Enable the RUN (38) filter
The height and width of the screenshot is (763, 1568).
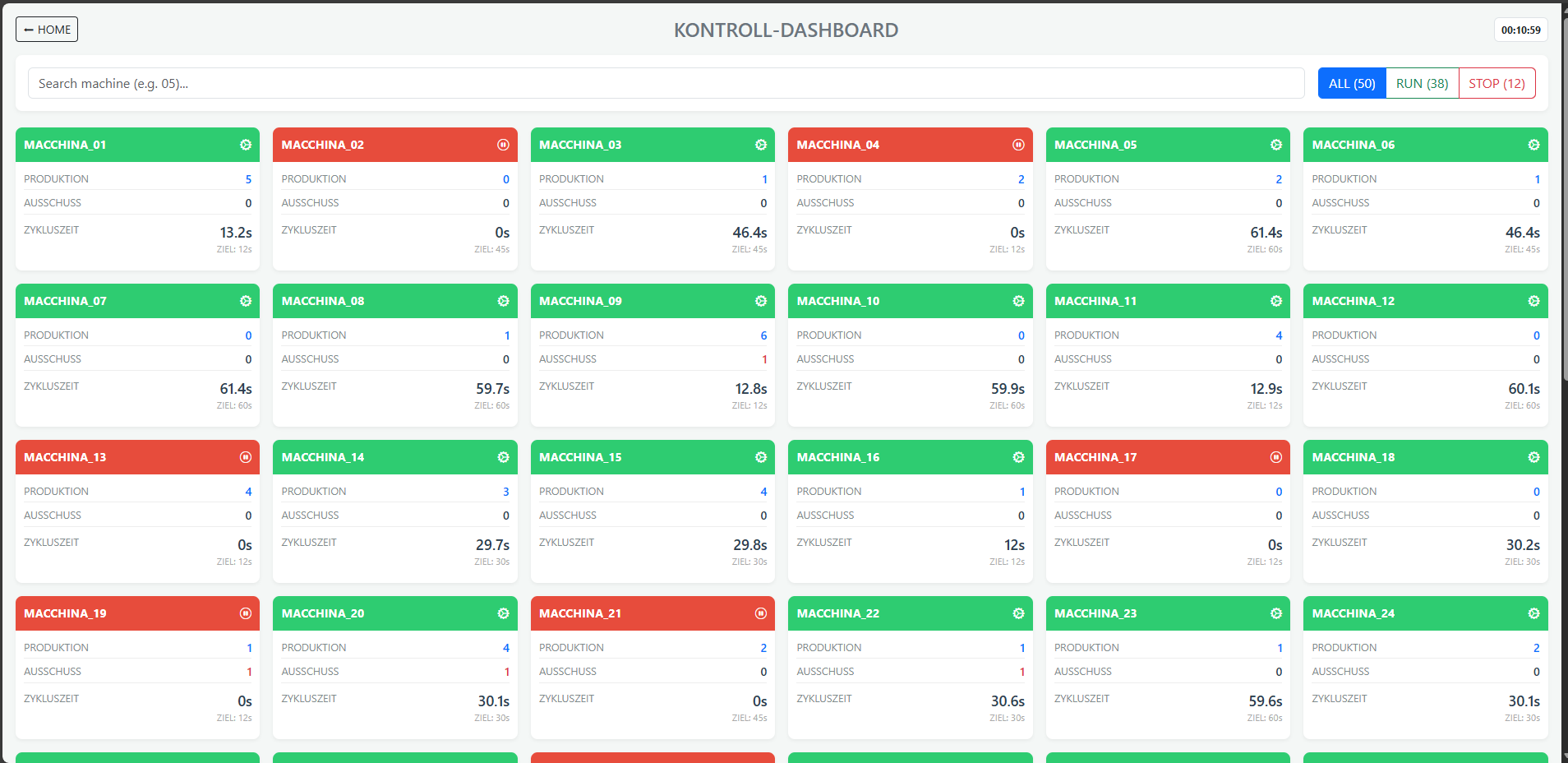[x=1421, y=83]
